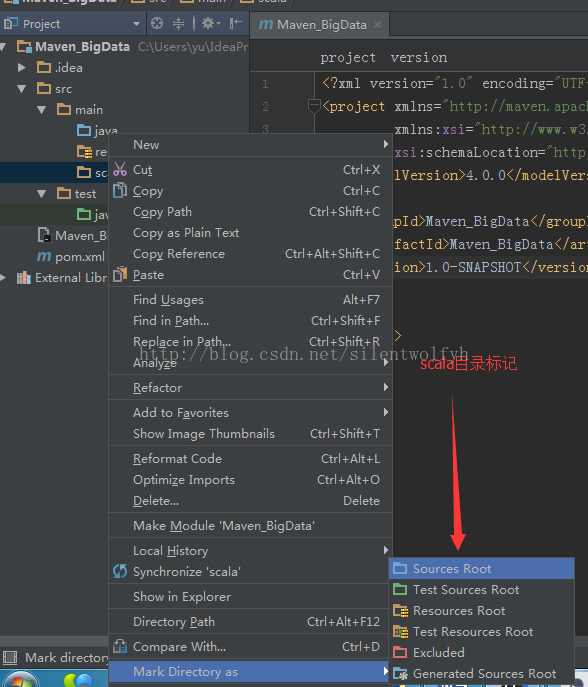Switch to the Maven_BigData editor tab
Viewport: 588px width, 687px height.
(x=320, y=25)
